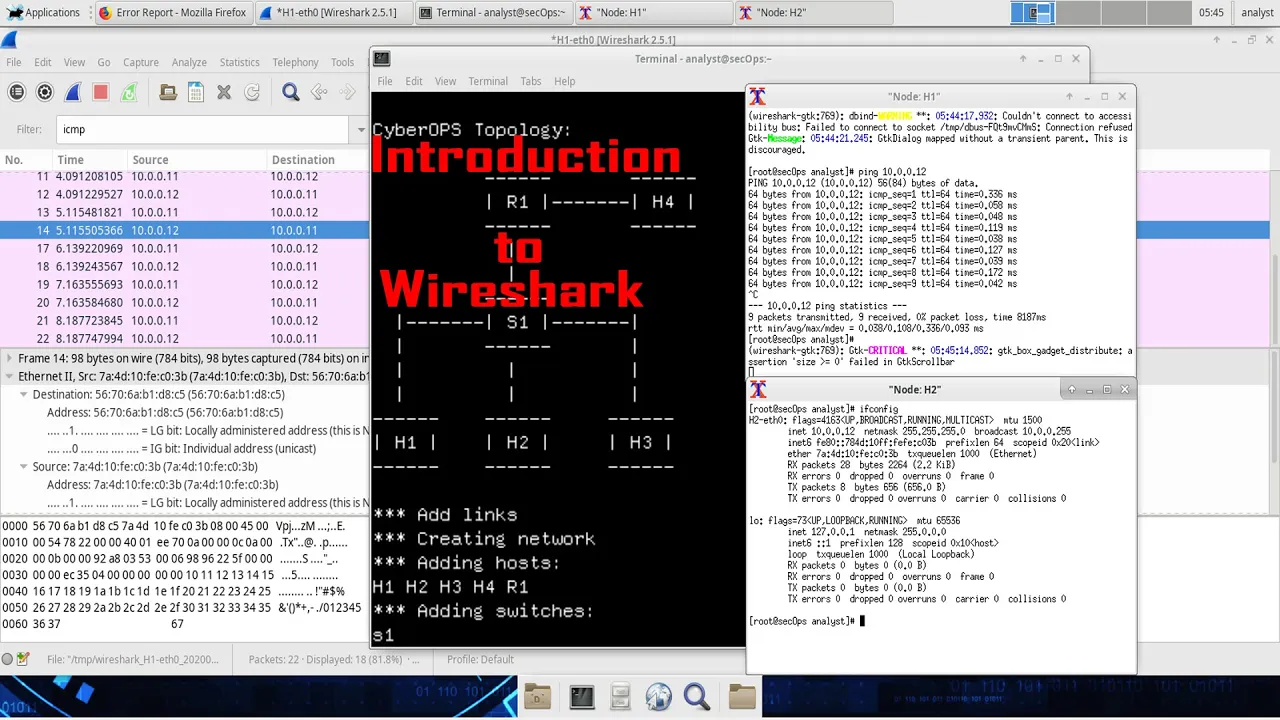The height and width of the screenshot is (720, 1280).
Task: Launch the terminal from the bottom dock
Action: pyautogui.click(x=581, y=696)
